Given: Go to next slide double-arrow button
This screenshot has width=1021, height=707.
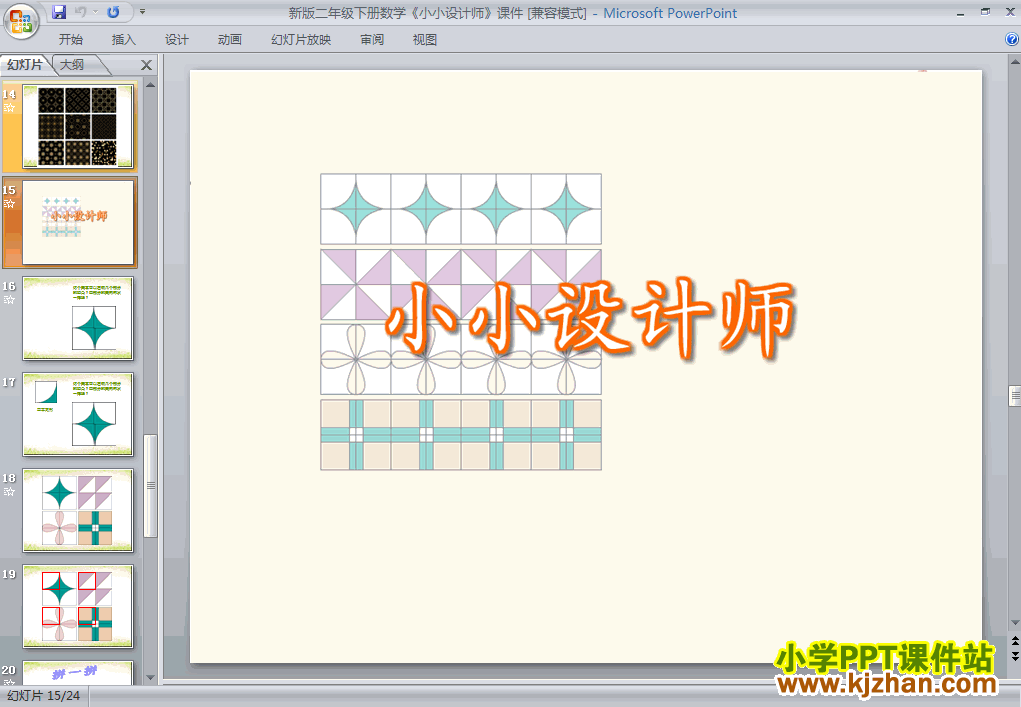Looking at the screenshot, I should [x=1014, y=656].
